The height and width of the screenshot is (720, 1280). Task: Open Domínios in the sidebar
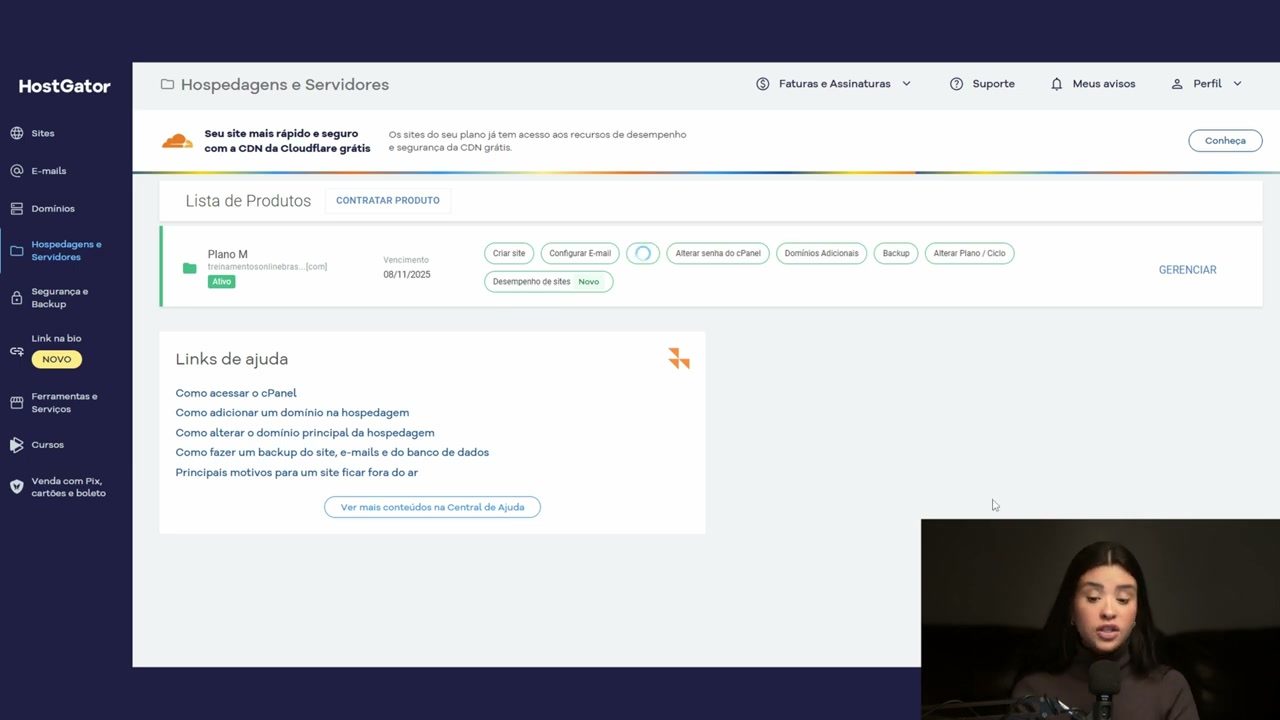pyautogui.click(x=53, y=209)
